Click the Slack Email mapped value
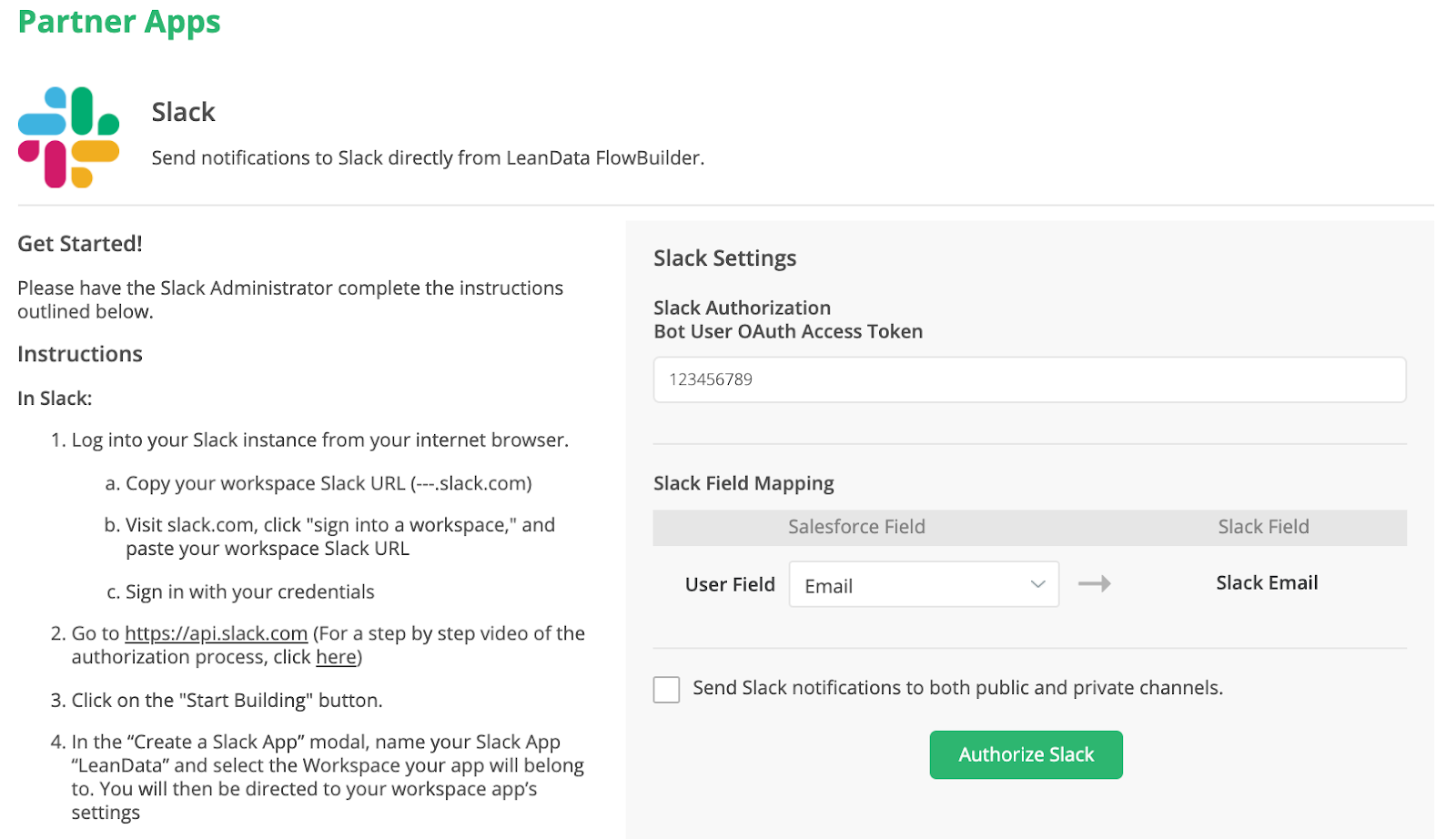Image resolution: width=1456 pixels, height=839 pixels. coord(1266,582)
